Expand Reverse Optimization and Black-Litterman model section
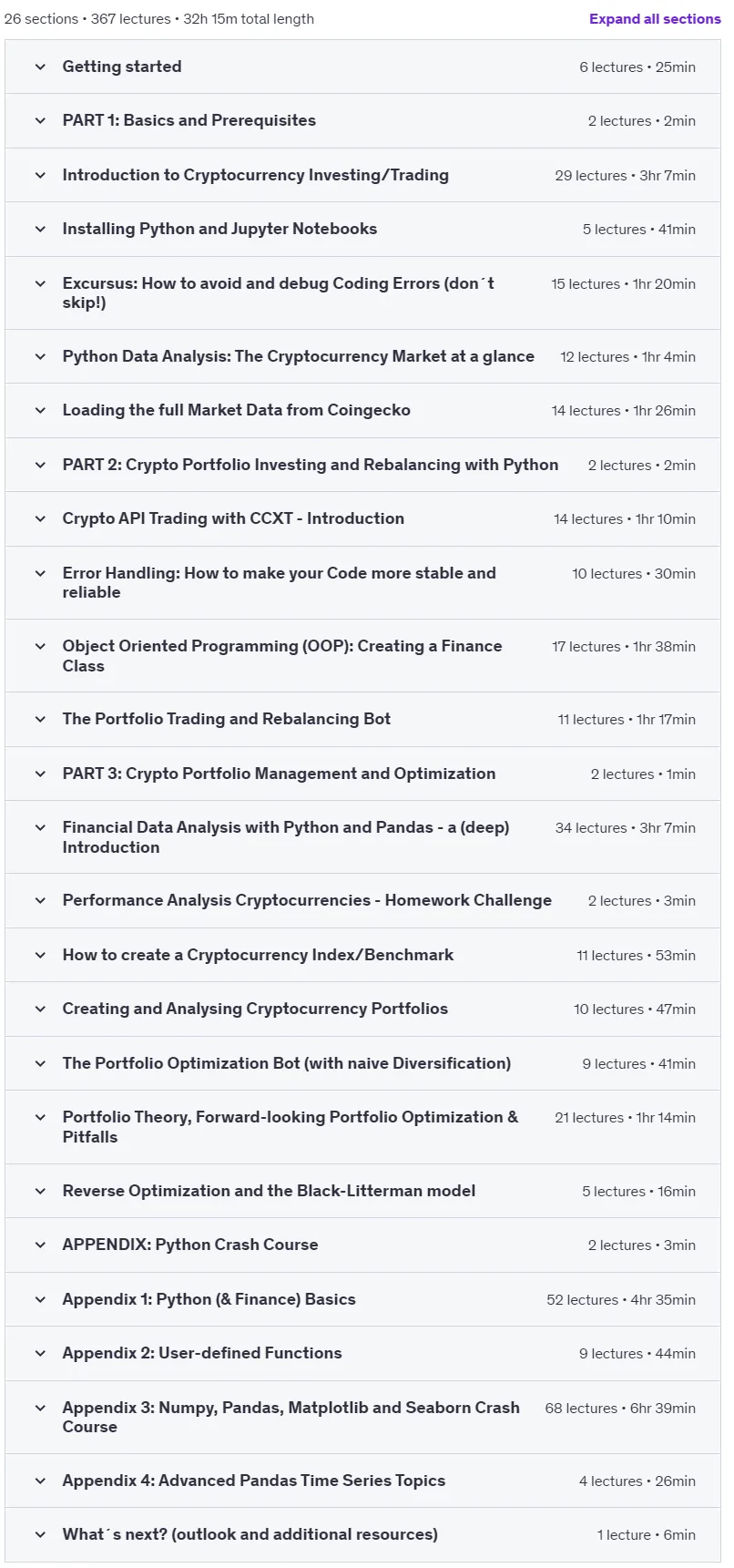The height and width of the screenshot is (1568, 734). [269, 1191]
